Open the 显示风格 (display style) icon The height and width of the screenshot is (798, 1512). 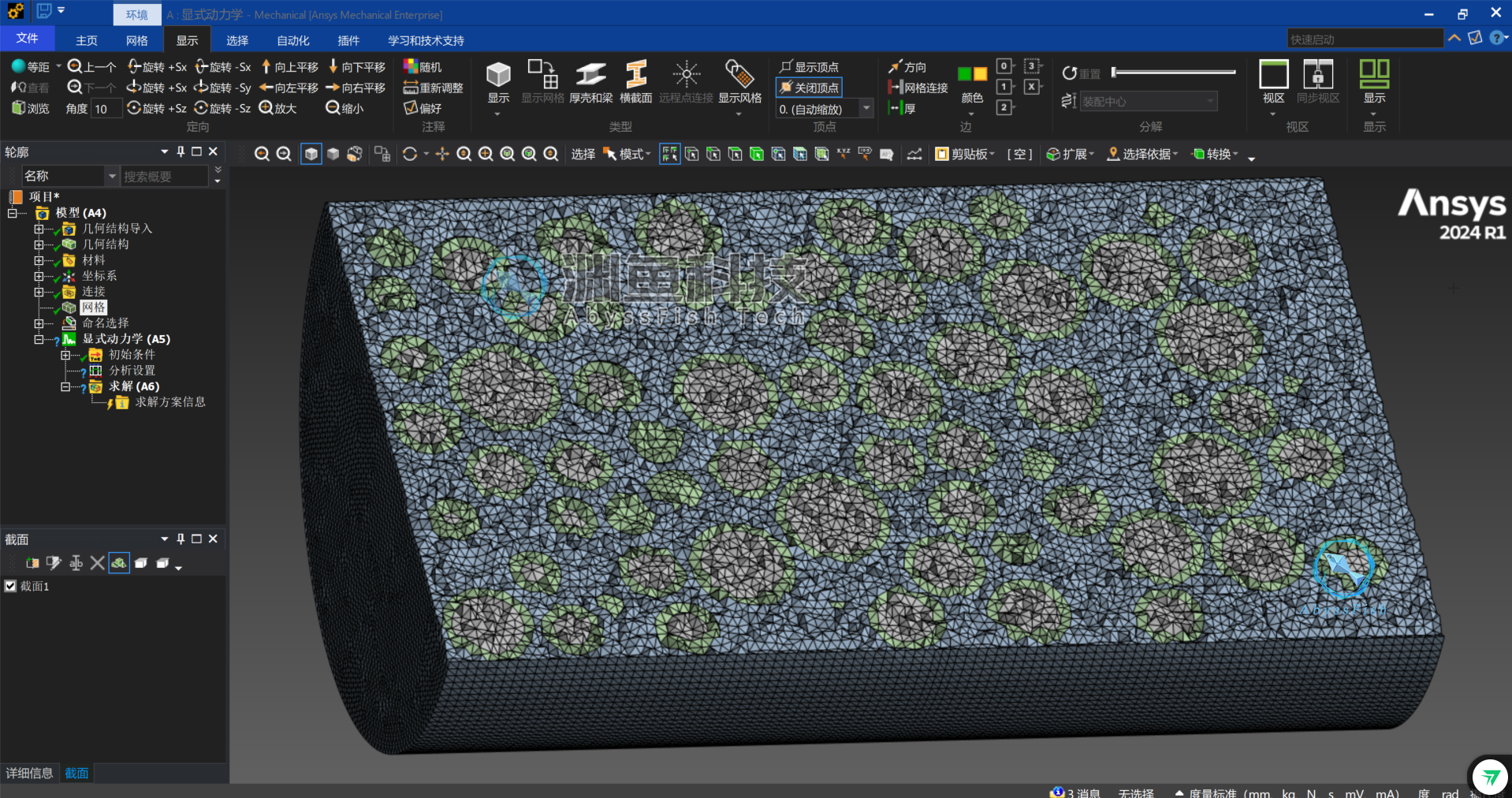pyautogui.click(x=739, y=75)
